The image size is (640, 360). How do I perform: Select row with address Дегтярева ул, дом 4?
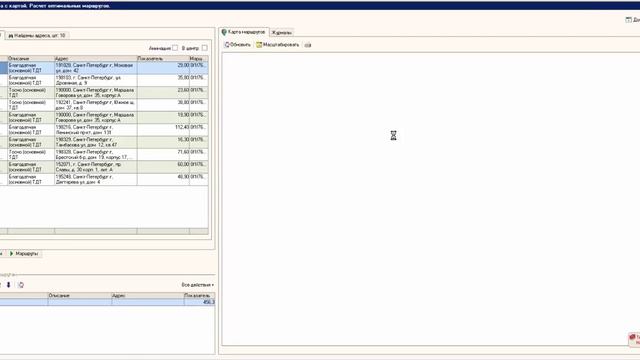pos(104,179)
